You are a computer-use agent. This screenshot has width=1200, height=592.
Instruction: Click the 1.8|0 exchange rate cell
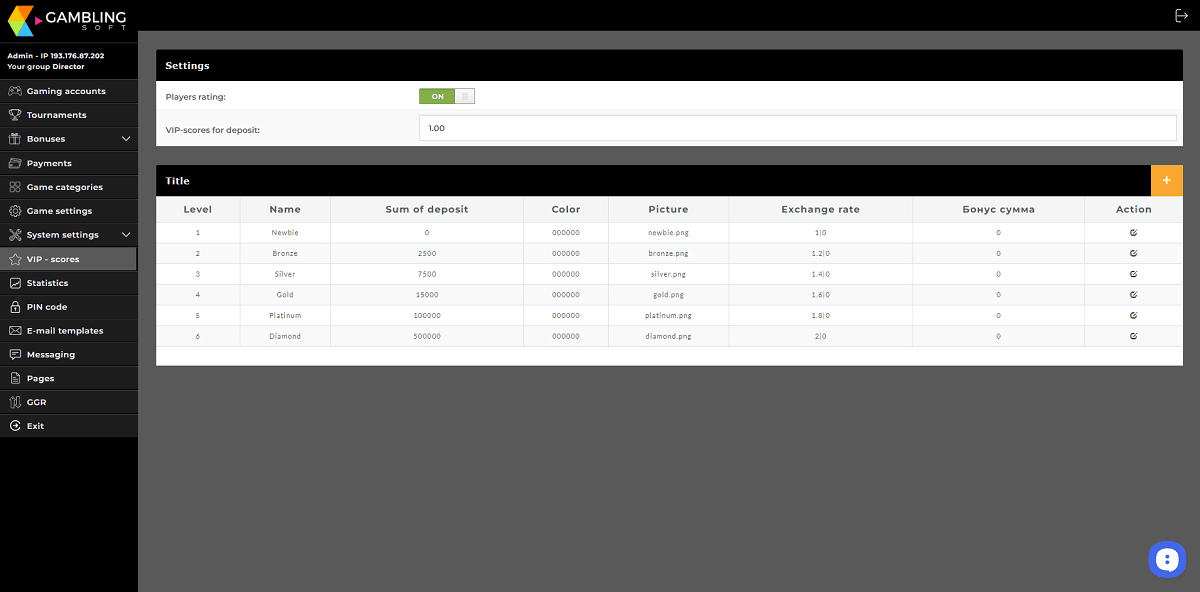tap(820, 315)
